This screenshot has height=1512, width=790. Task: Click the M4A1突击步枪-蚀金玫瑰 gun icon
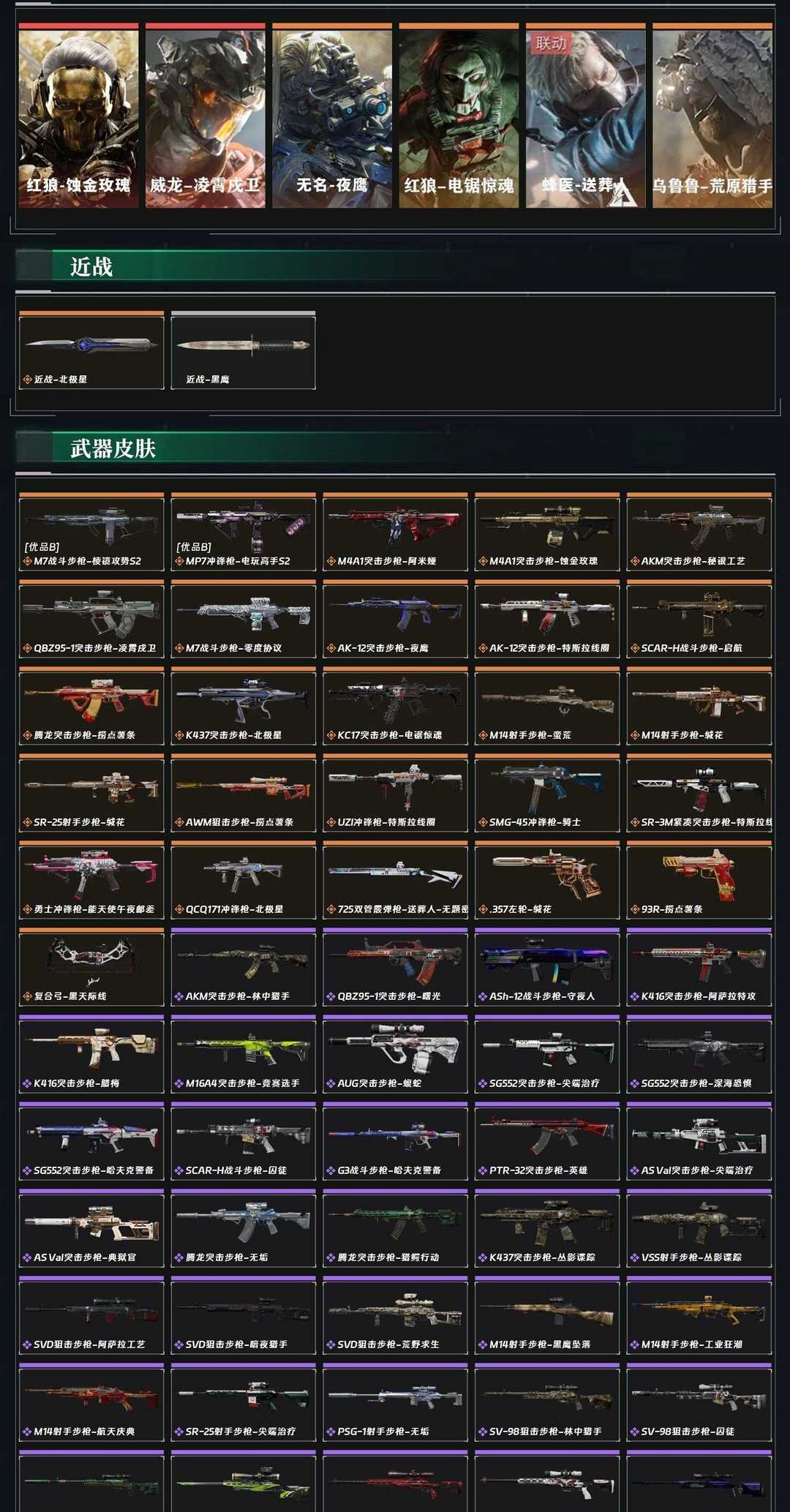coord(547,532)
